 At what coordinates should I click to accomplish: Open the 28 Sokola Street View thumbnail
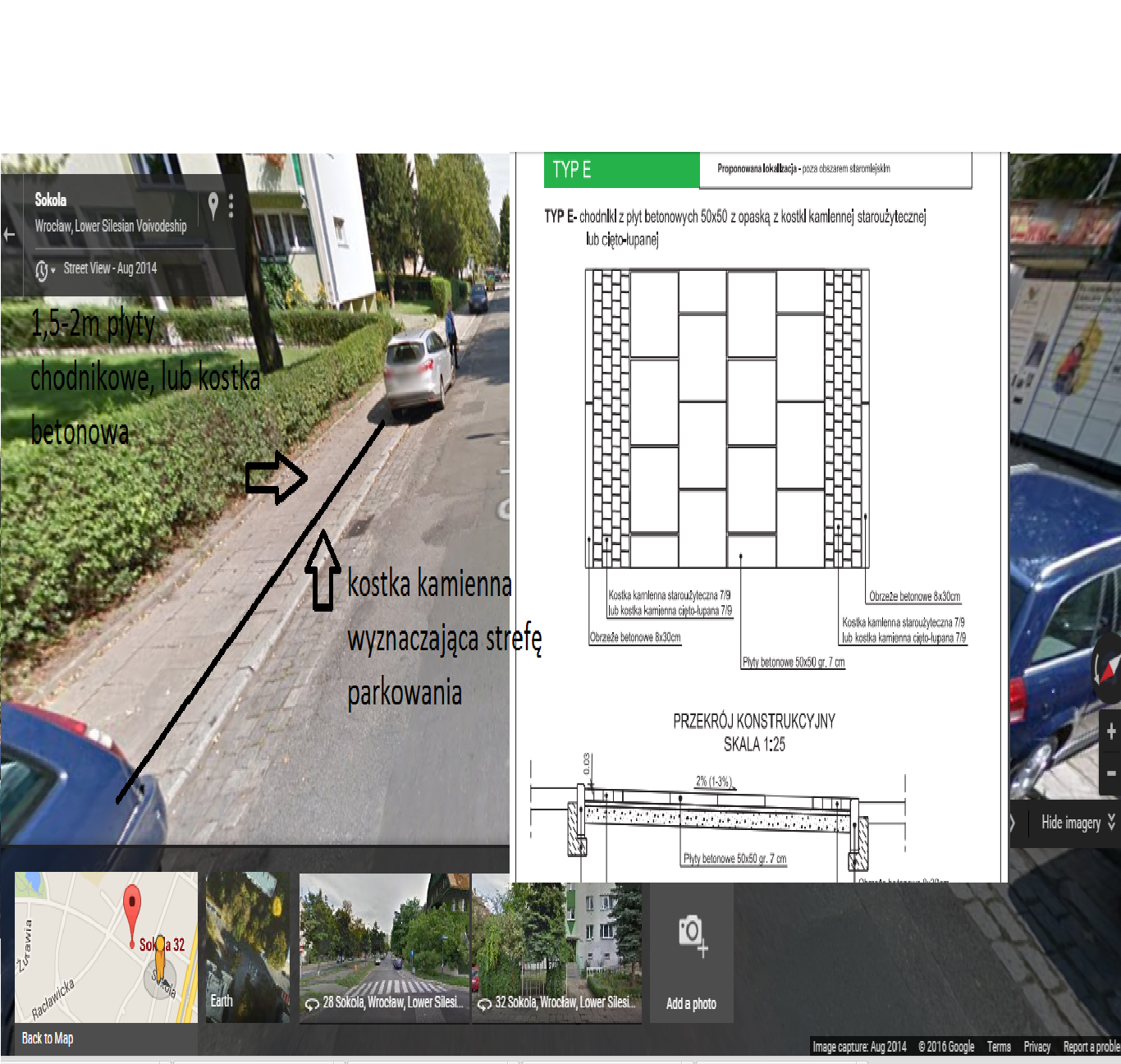point(385,948)
